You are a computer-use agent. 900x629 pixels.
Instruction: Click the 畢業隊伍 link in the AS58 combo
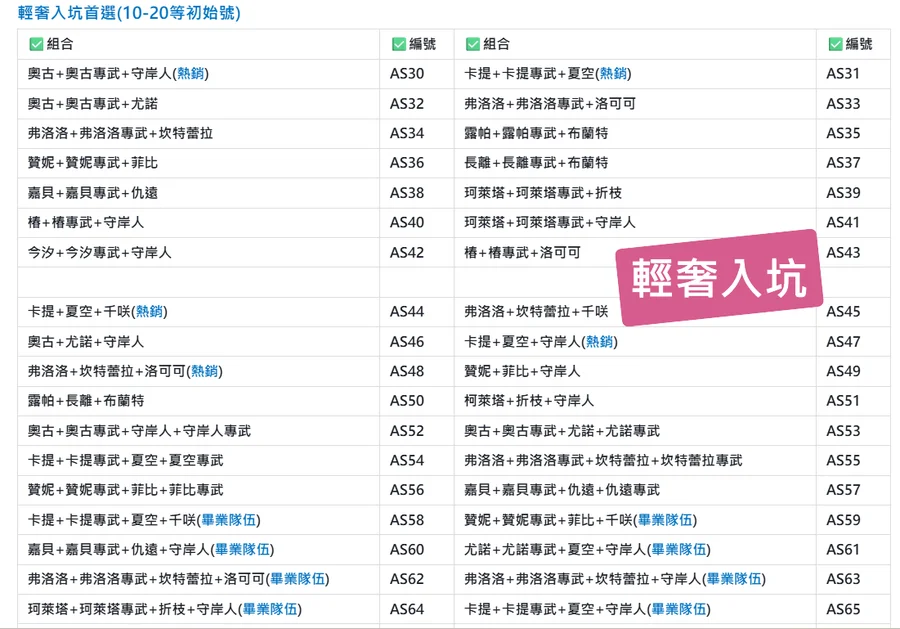[227, 520]
